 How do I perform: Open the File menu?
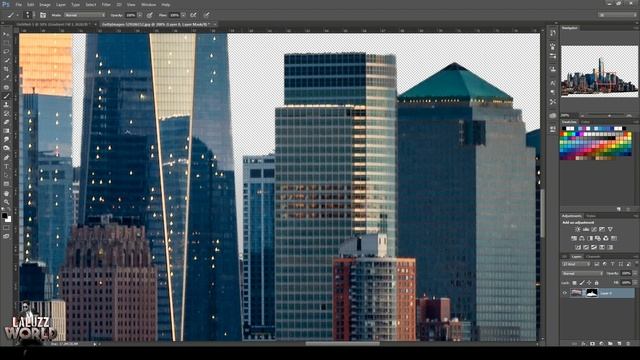18,4
